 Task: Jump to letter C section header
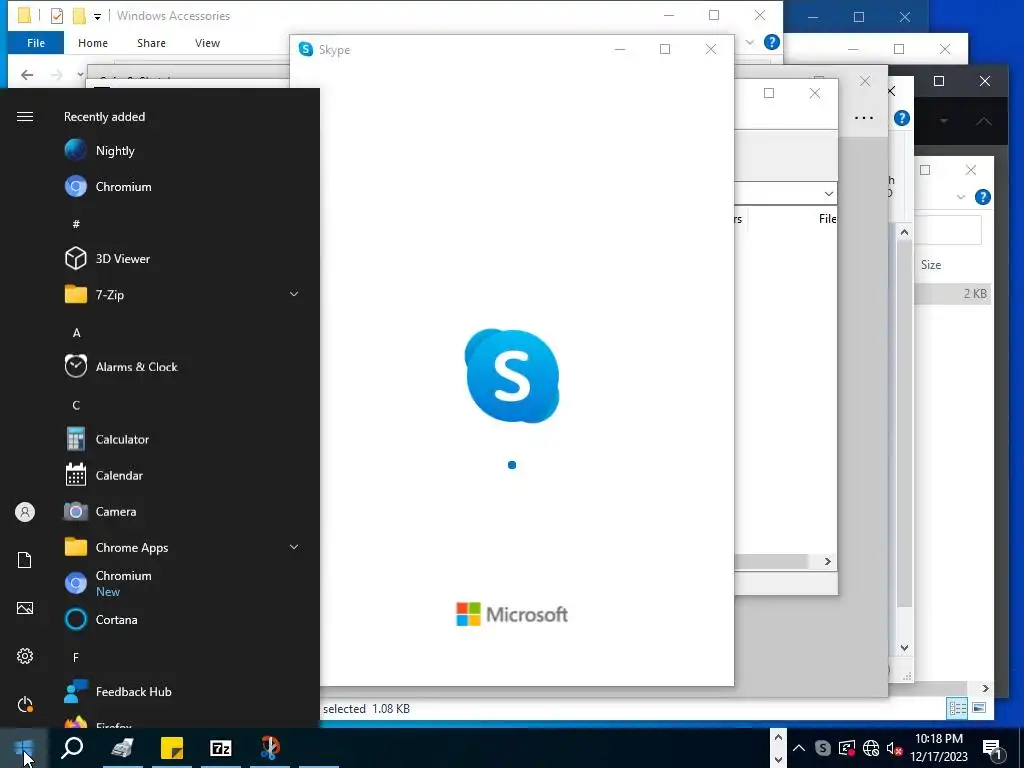76,406
